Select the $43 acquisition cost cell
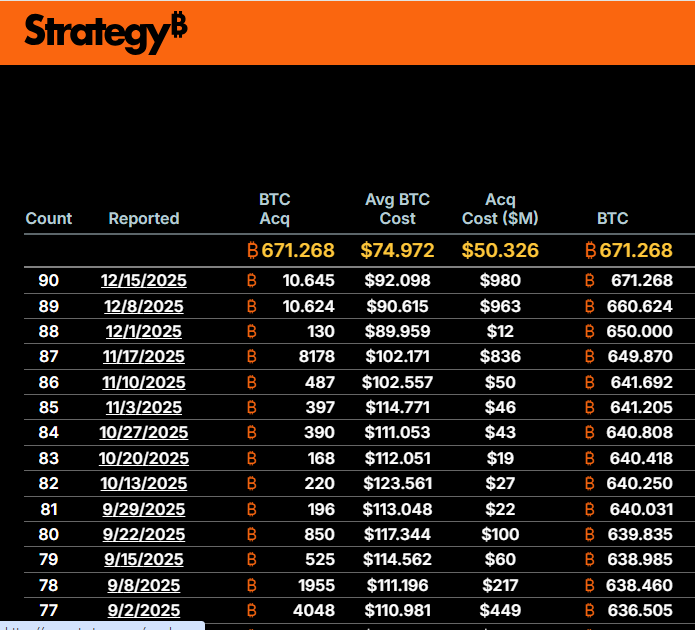Image resolution: width=695 pixels, height=630 pixels. pos(500,432)
